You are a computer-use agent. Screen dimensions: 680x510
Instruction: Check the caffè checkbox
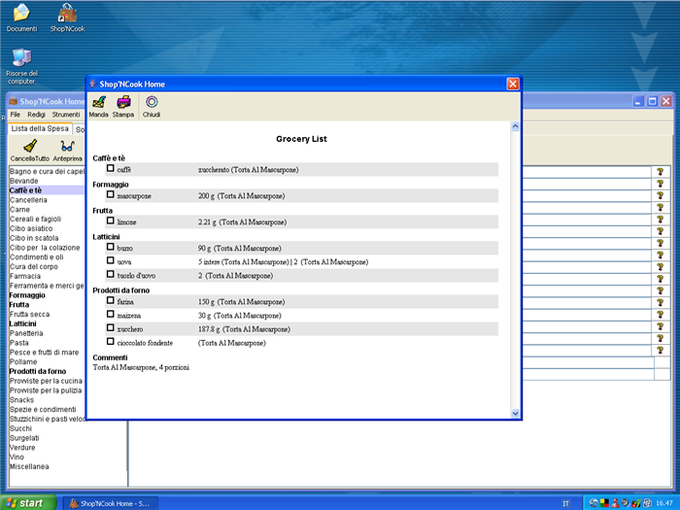click(x=111, y=168)
